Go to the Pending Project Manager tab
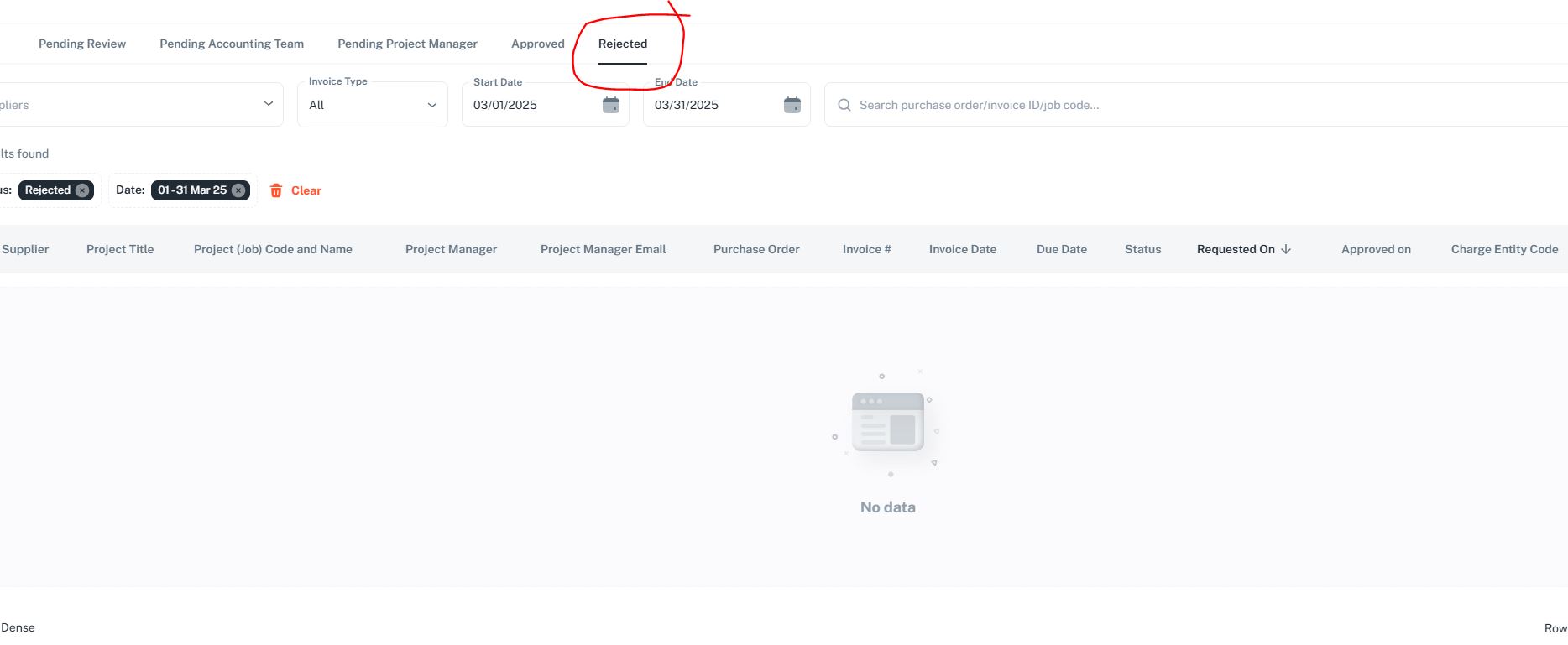 pyautogui.click(x=407, y=44)
